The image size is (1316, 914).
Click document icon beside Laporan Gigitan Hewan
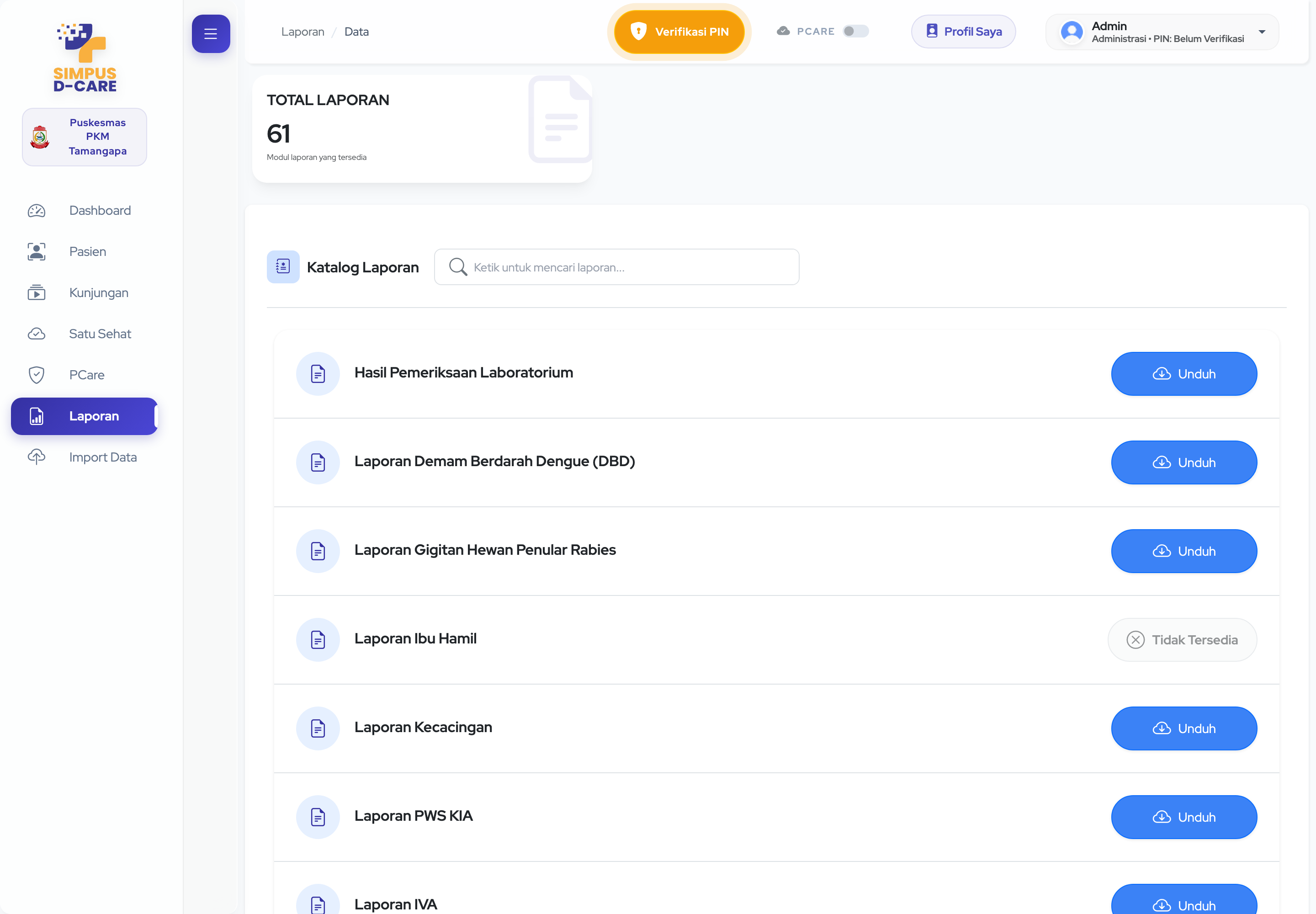point(318,552)
